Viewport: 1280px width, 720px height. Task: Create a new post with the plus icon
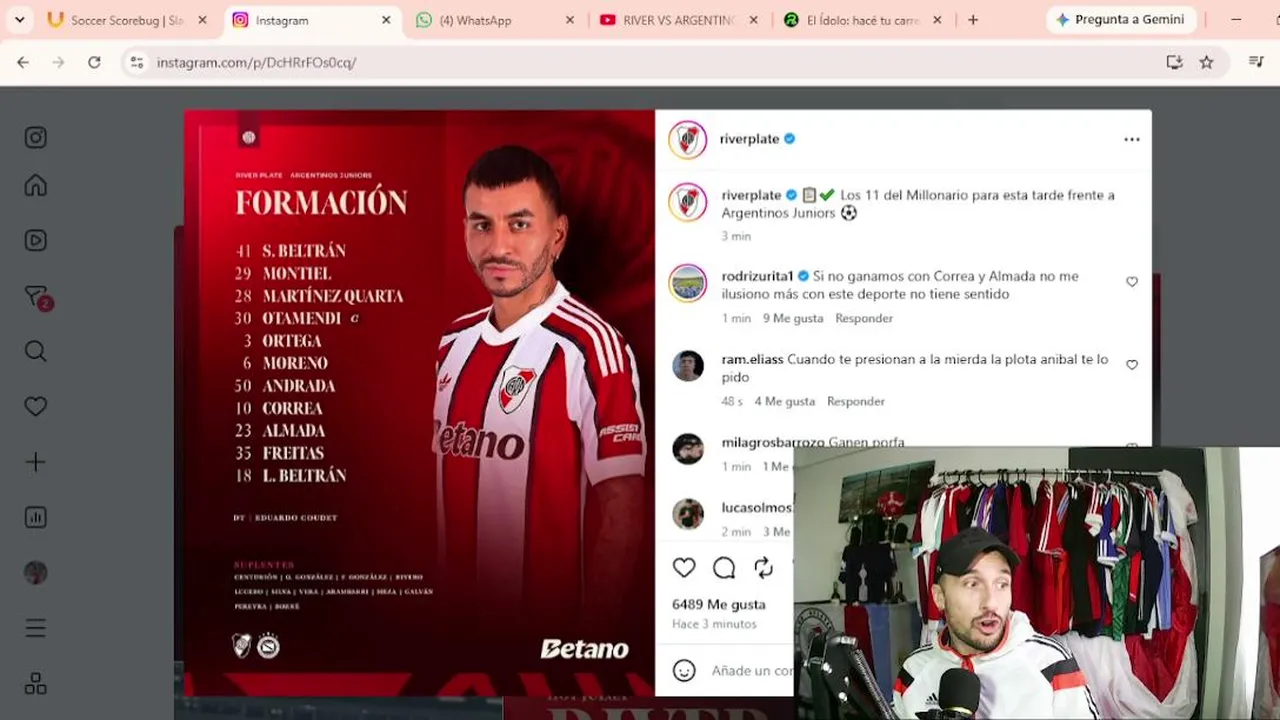(36, 462)
